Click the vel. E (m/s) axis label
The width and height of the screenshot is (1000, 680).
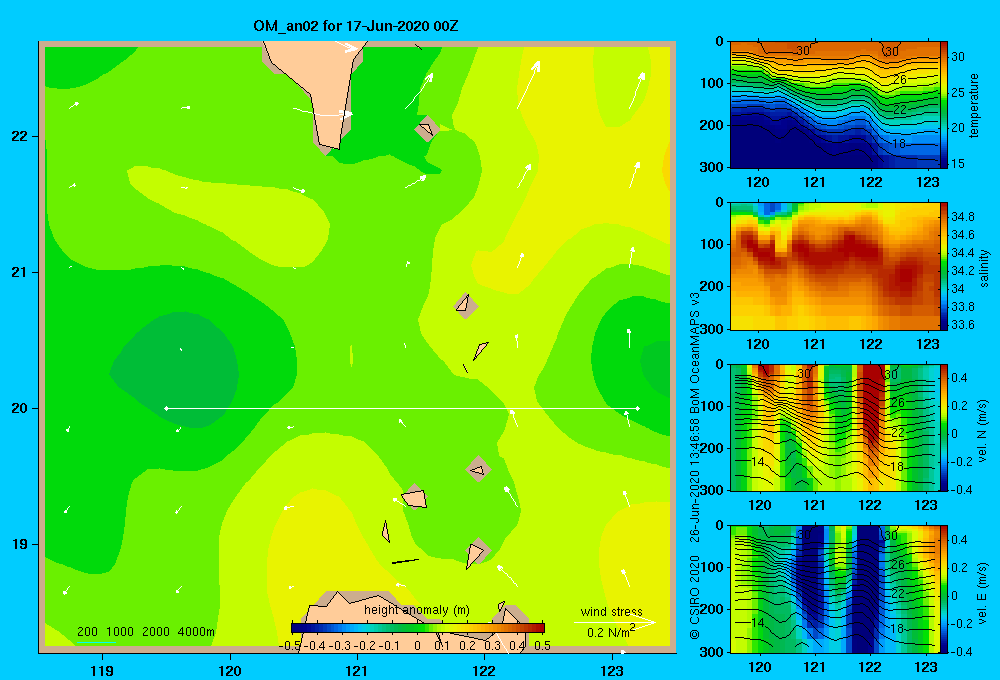(982, 592)
